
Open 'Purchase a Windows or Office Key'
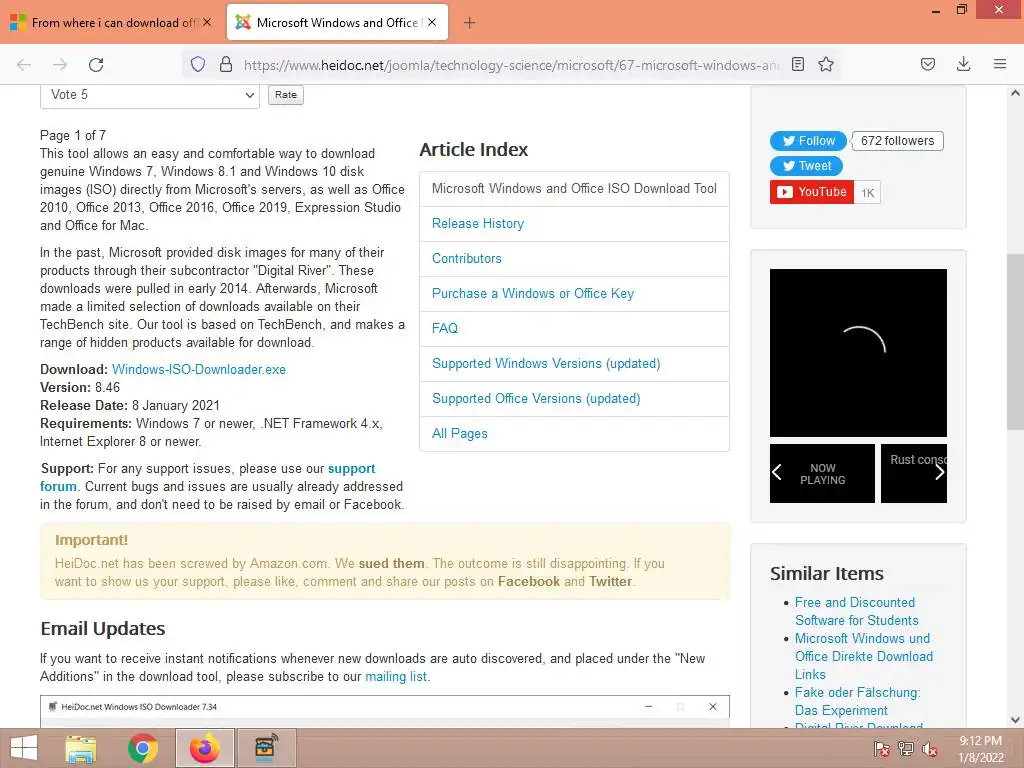(532, 294)
